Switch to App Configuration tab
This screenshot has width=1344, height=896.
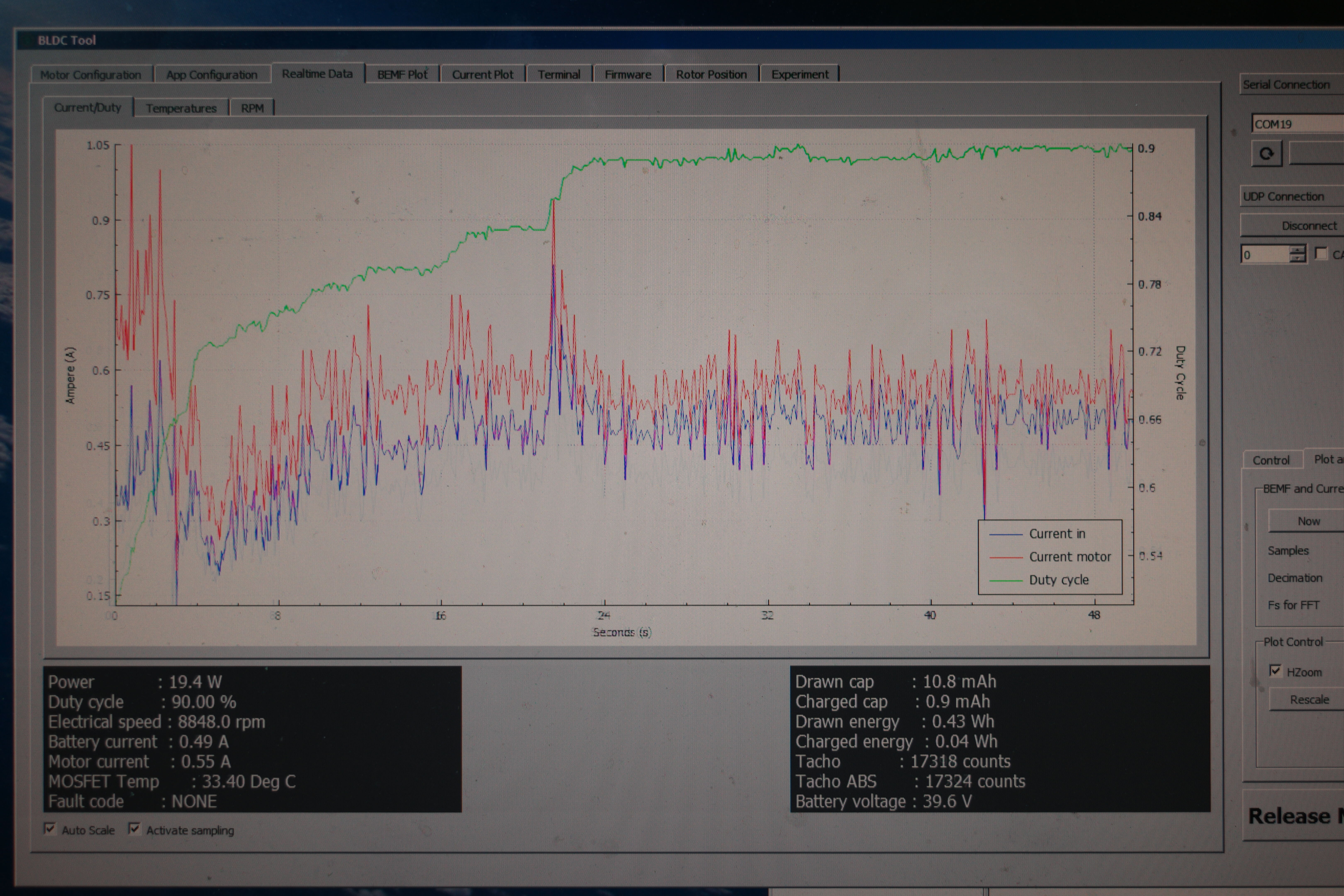pos(212,75)
